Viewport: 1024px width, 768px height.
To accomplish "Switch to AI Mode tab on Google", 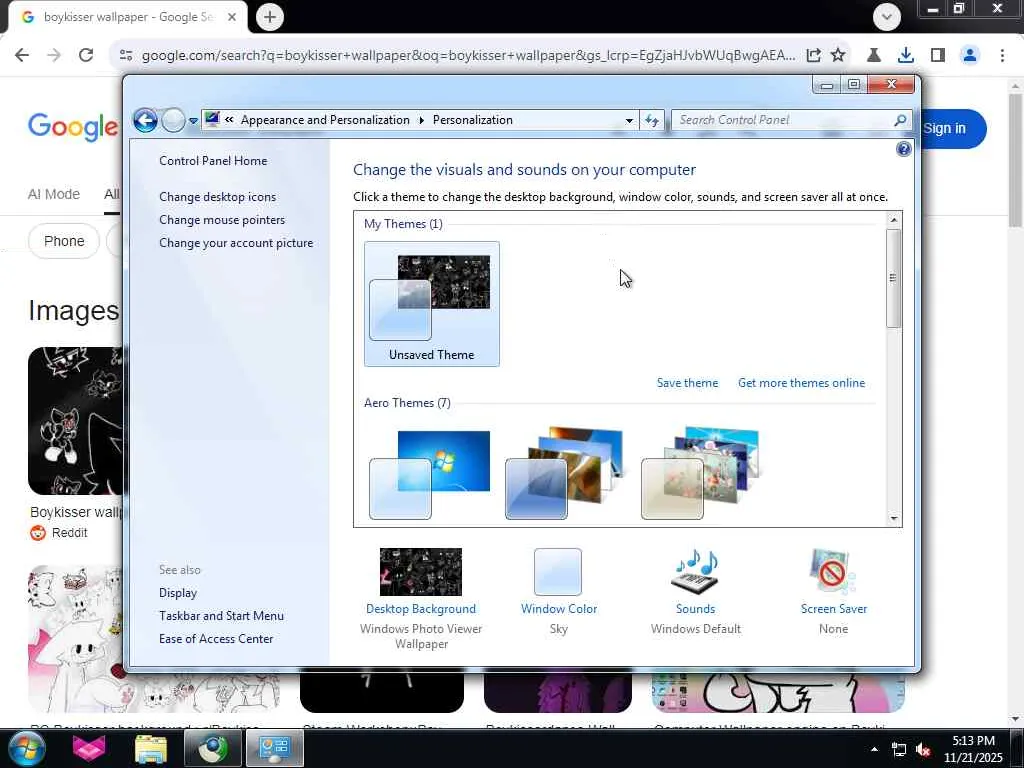I will (x=54, y=194).
